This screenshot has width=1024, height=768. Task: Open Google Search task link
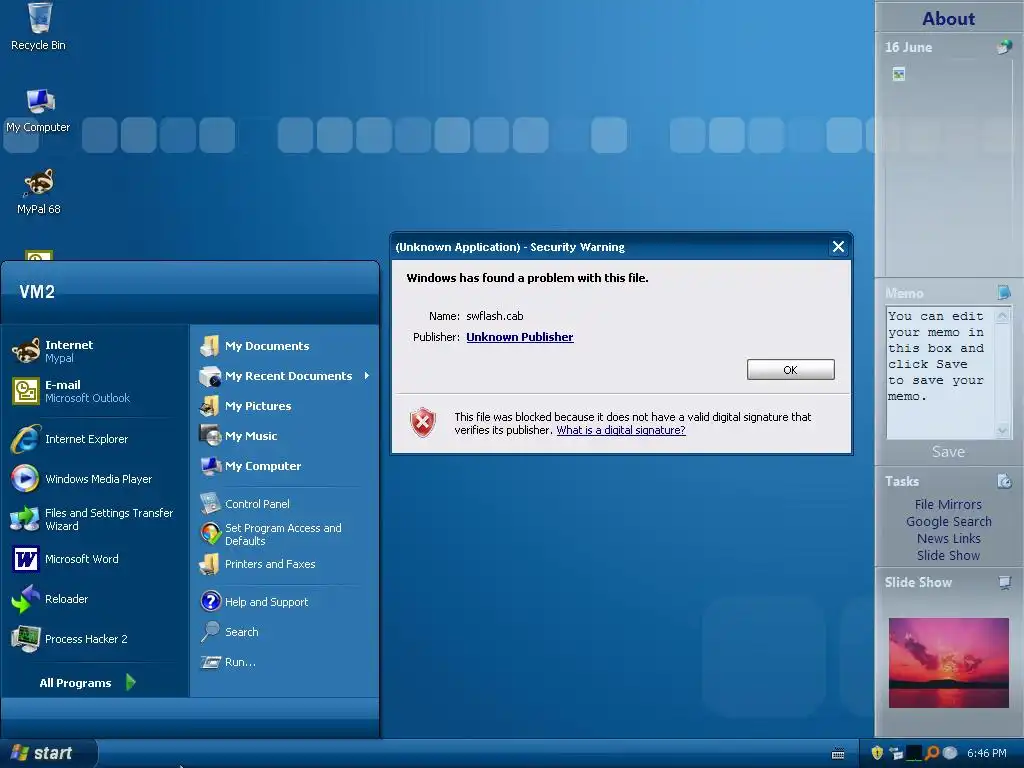pos(948,521)
